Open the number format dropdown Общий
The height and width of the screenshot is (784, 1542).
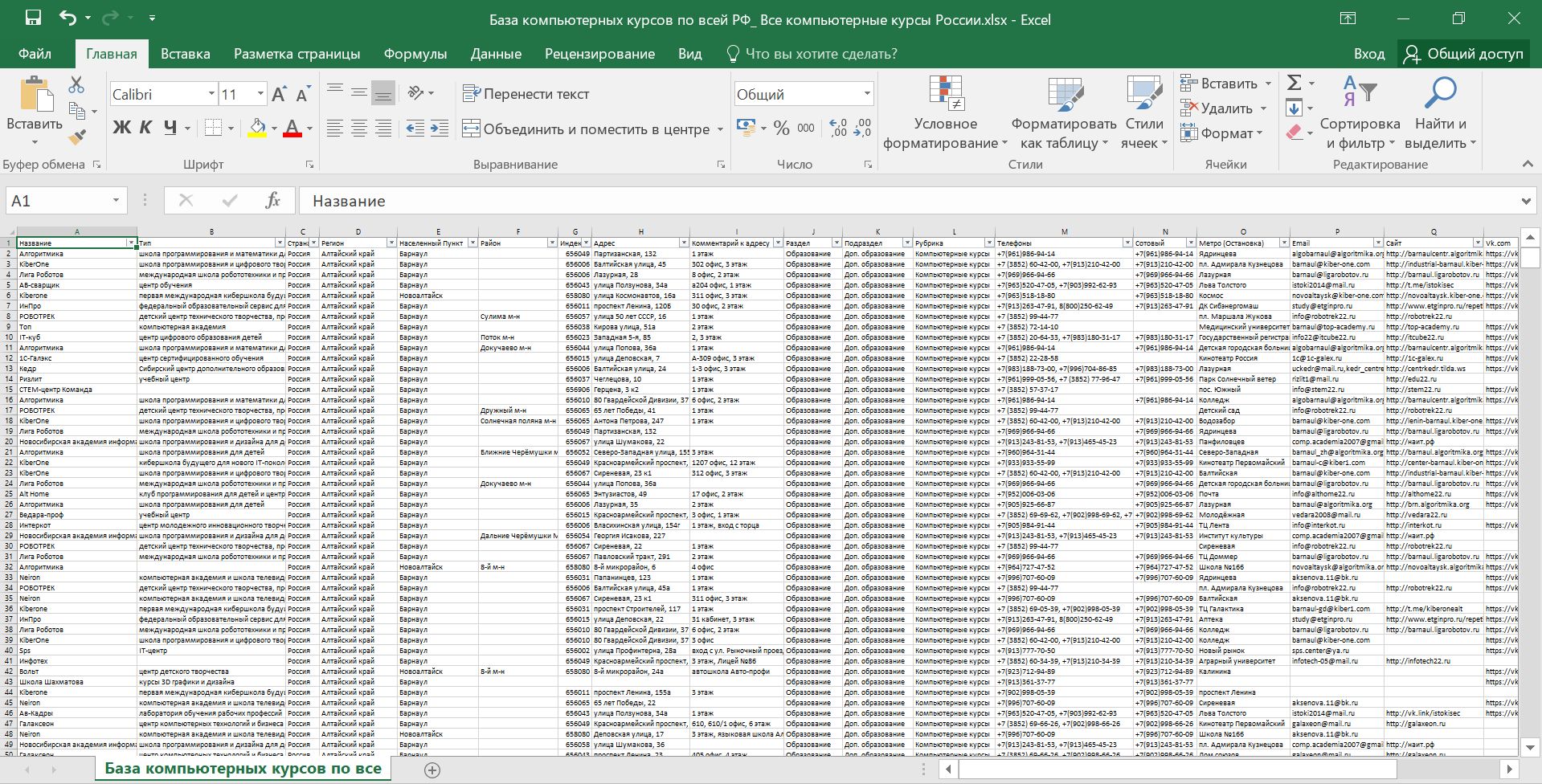point(866,94)
